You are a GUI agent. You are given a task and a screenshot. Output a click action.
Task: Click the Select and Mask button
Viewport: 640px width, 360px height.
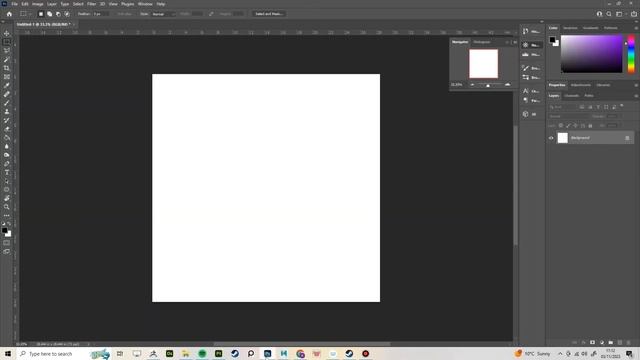[269, 14]
